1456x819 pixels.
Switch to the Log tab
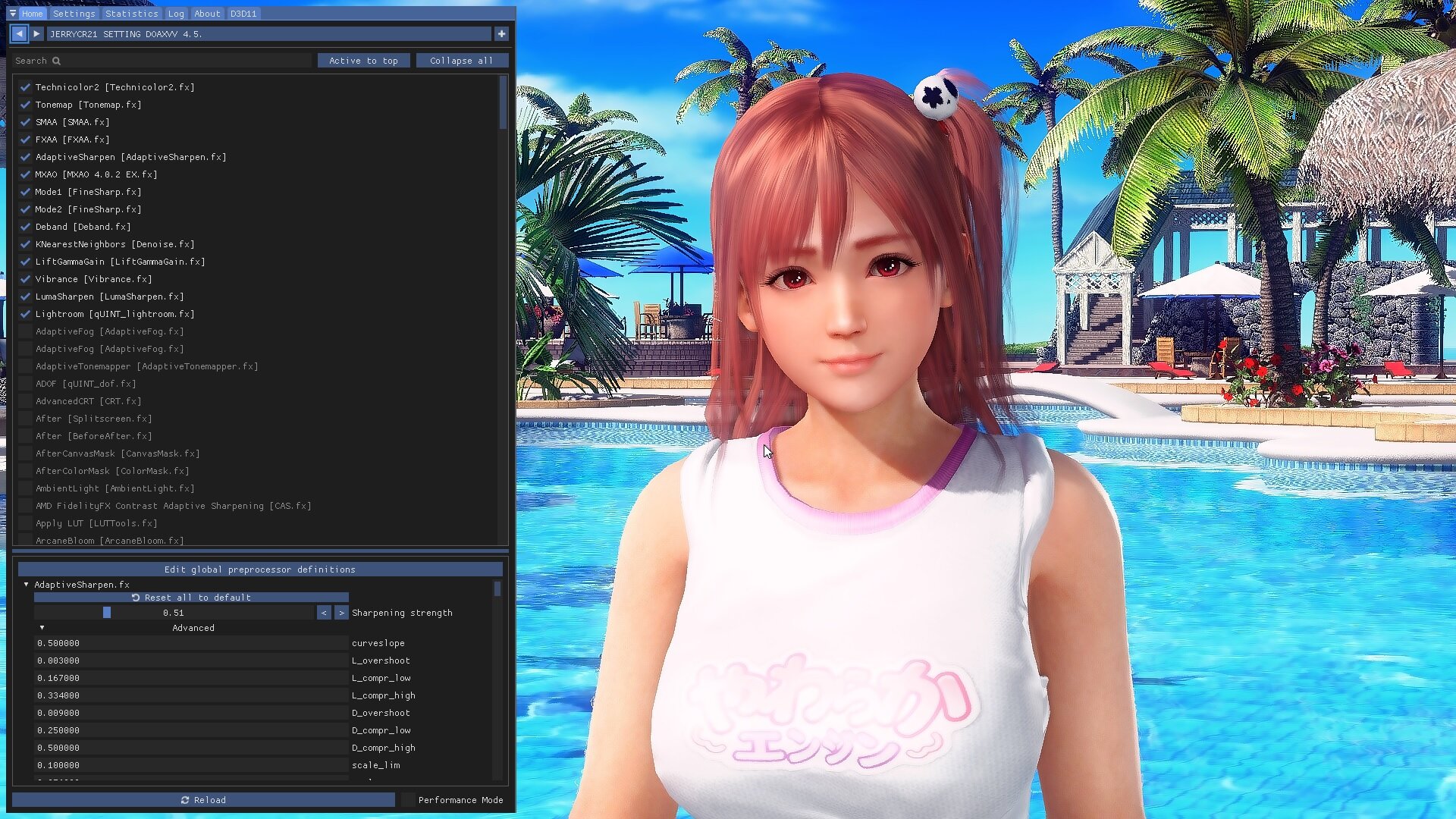(x=176, y=14)
